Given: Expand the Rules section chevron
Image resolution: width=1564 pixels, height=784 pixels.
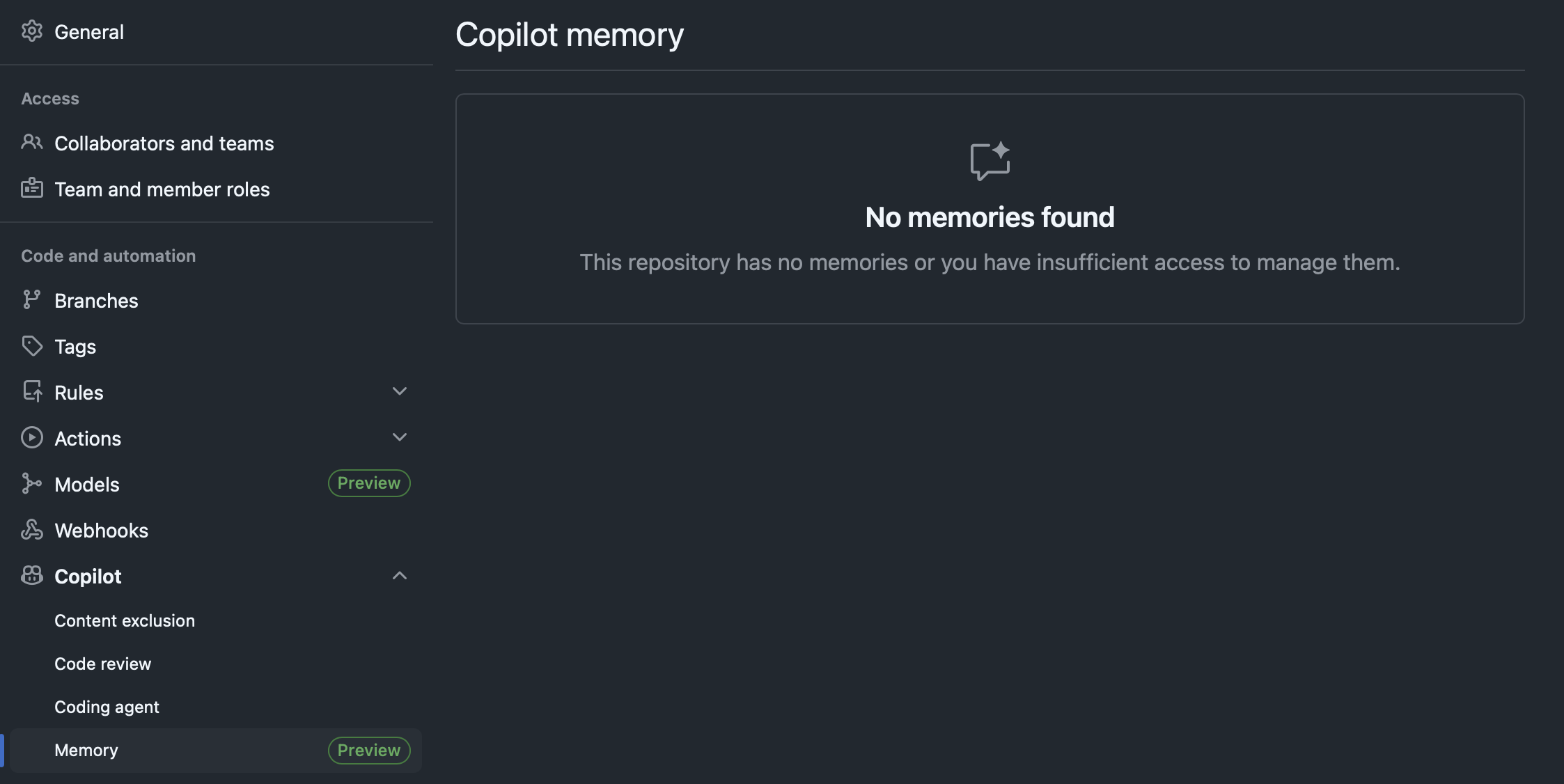Looking at the screenshot, I should [400, 391].
